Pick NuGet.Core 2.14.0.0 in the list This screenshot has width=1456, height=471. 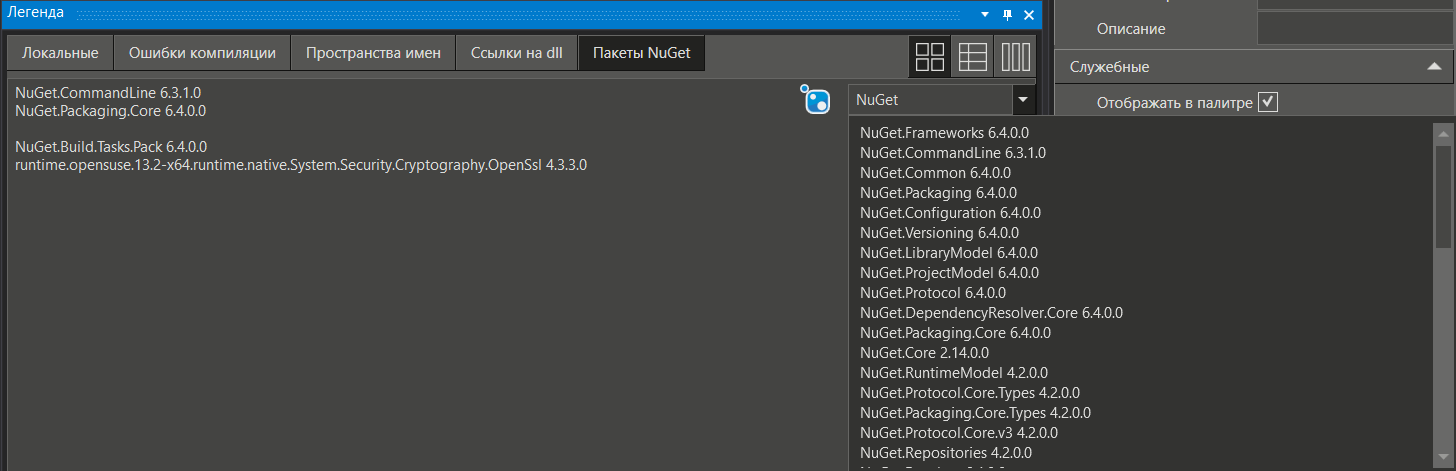(924, 352)
